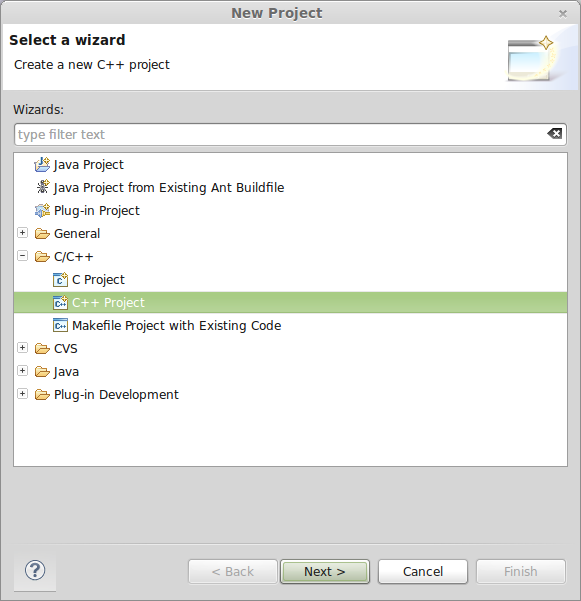This screenshot has width=581, height=601.
Task: Select Java Project from Existing Ant Buildfile
Action: click(x=169, y=187)
